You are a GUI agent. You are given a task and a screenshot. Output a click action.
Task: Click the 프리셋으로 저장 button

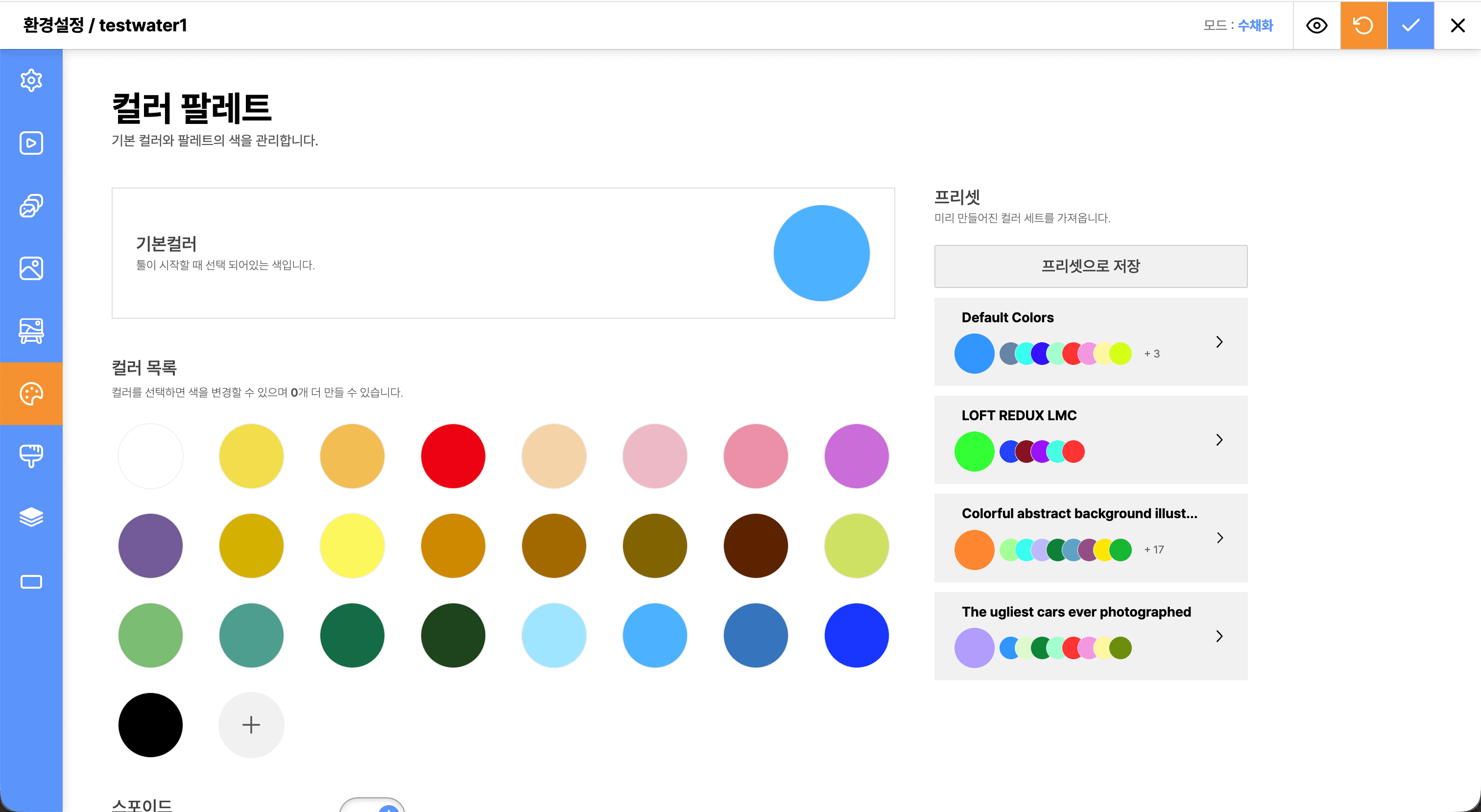[x=1090, y=266]
